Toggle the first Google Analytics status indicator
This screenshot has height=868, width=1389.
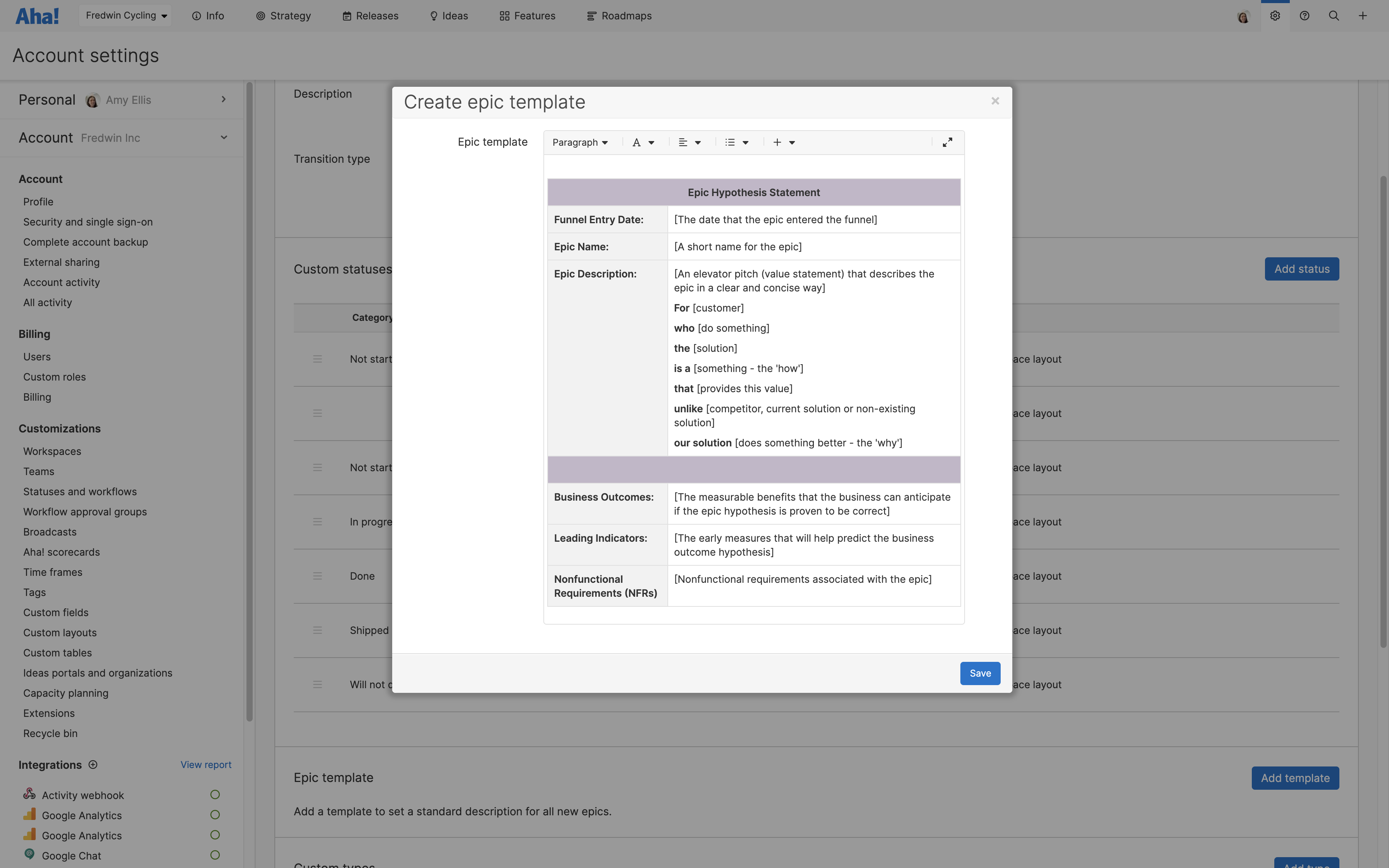pos(215,815)
